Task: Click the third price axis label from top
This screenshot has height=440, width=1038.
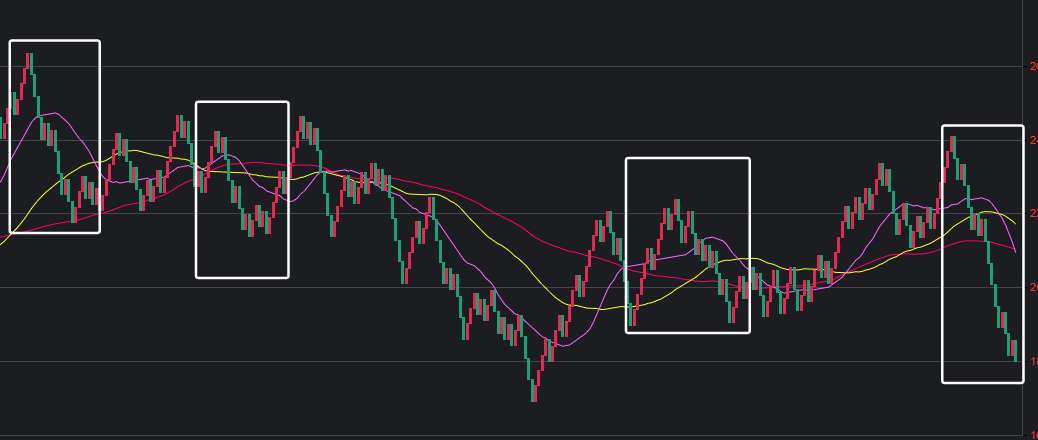Action: point(1033,213)
